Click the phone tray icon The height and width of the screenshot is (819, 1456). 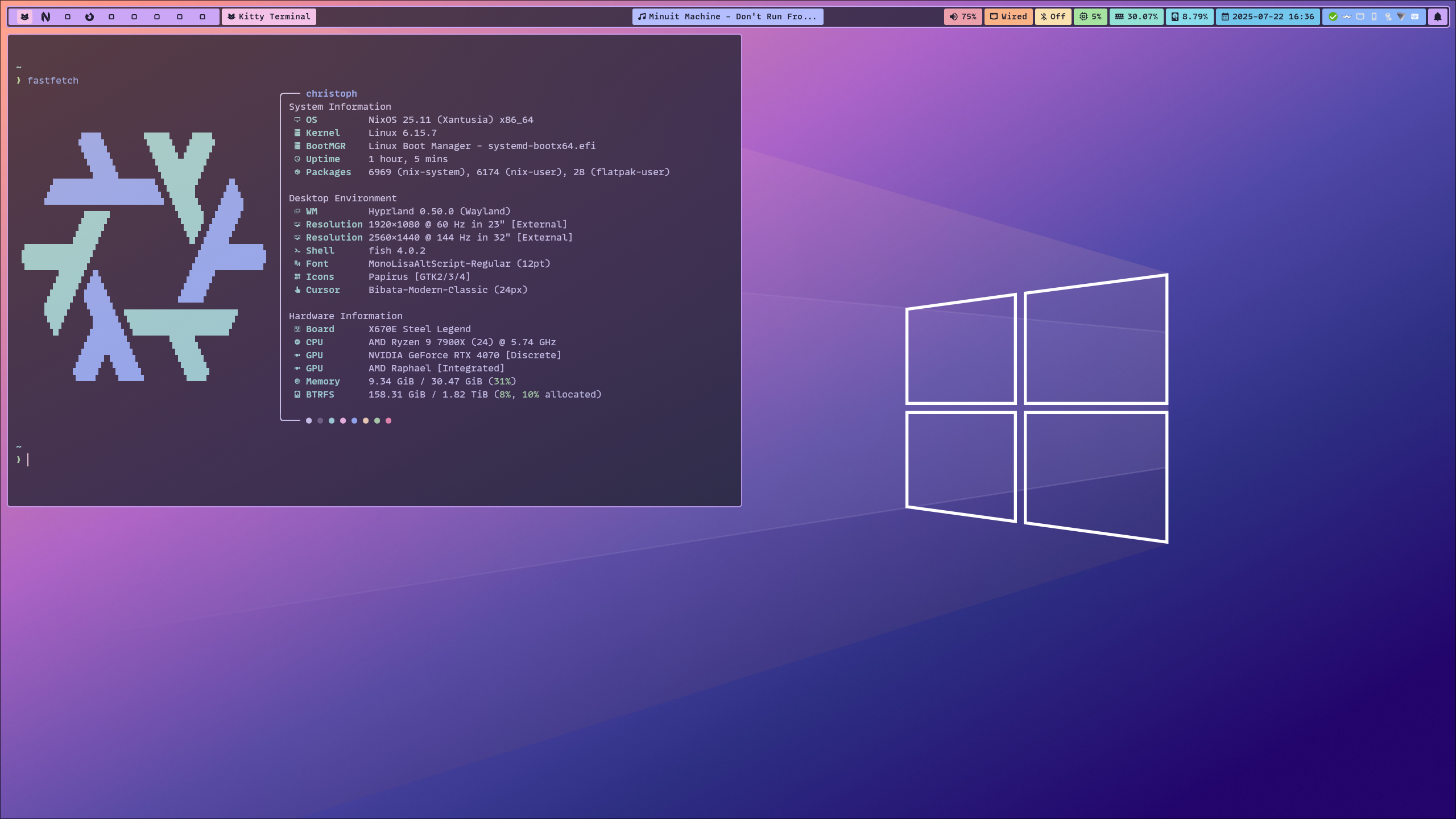pyautogui.click(x=1374, y=16)
